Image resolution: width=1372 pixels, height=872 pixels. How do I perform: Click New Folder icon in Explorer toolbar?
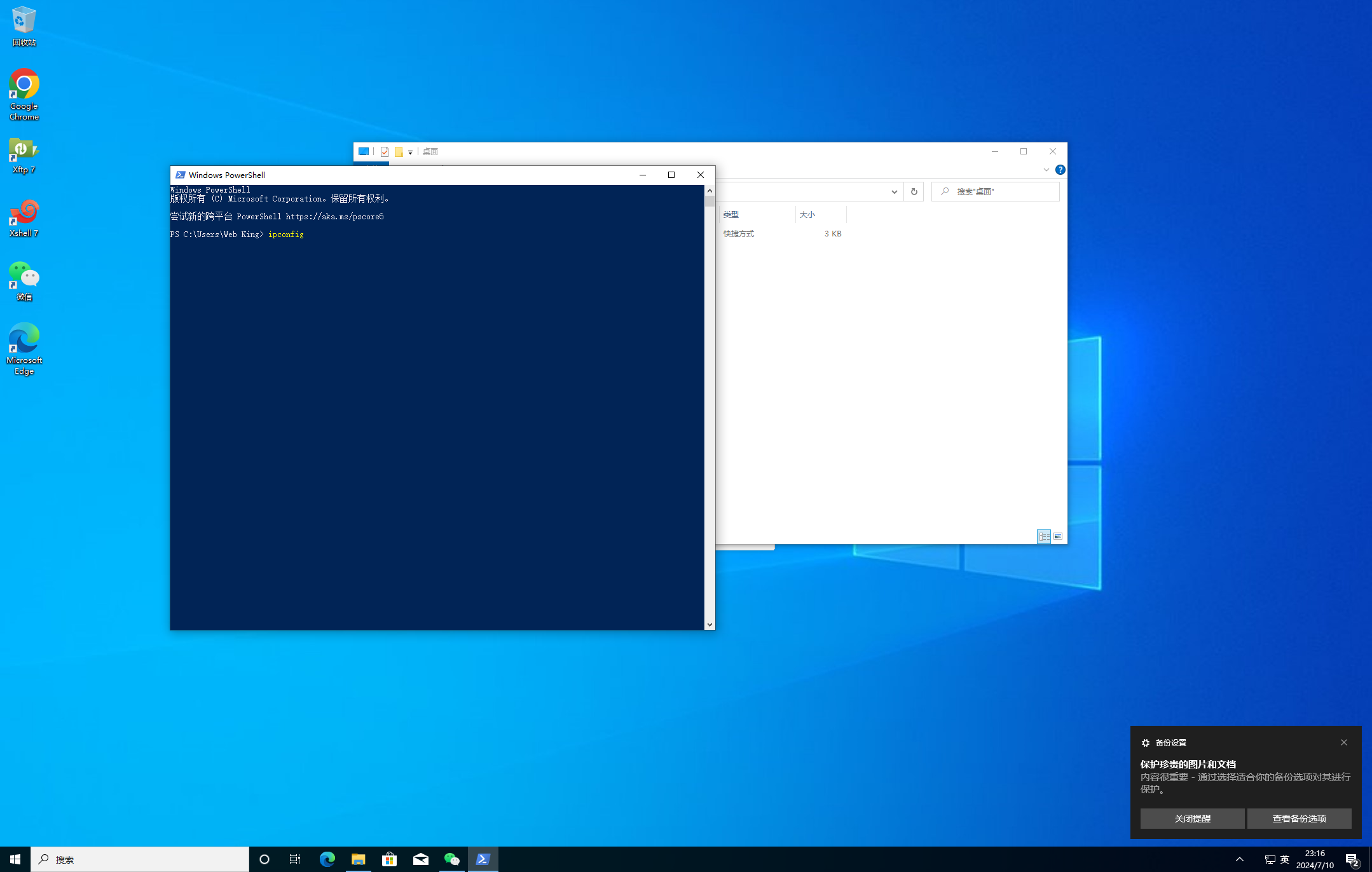pos(399,152)
